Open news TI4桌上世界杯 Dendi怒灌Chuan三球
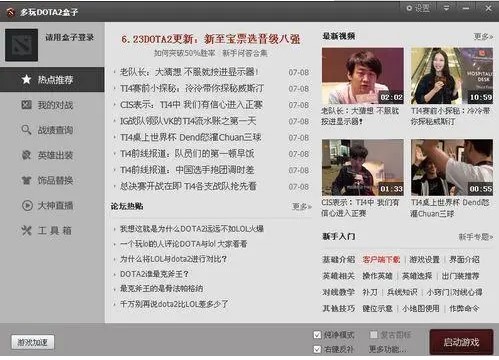Viewport: 499px width, 360px height. pos(191,137)
